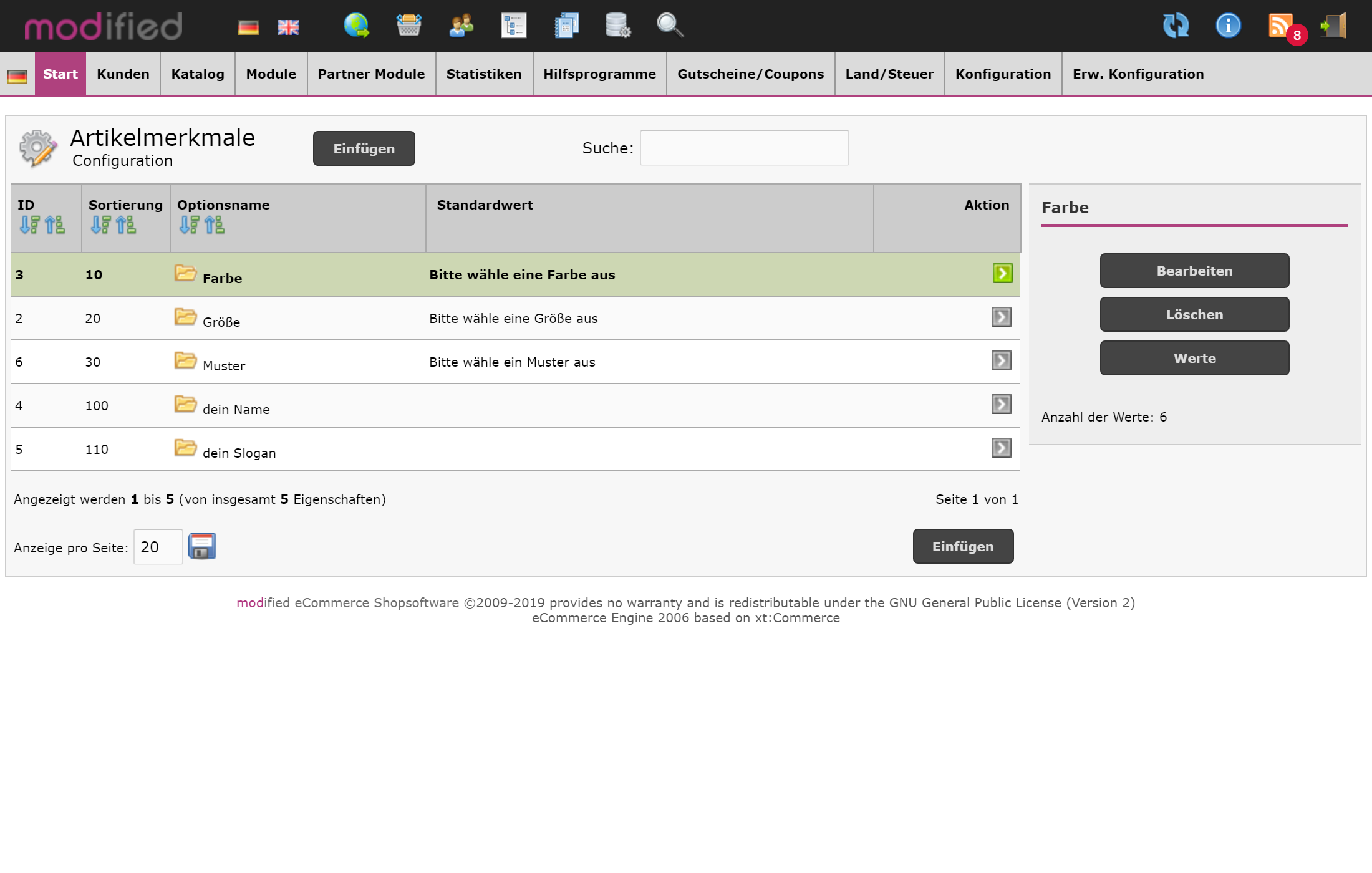Sort Sortierung column ascending
Image resolution: width=1372 pixels, height=873 pixels.
point(126,225)
